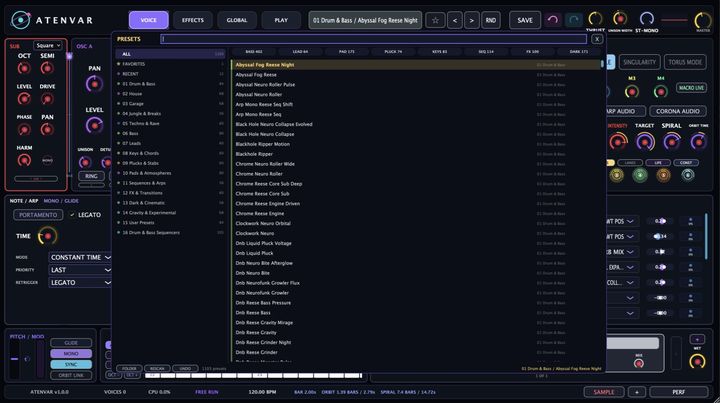
Task: Click the Atenvar logo icon
Action: pyautogui.click(x=21, y=20)
